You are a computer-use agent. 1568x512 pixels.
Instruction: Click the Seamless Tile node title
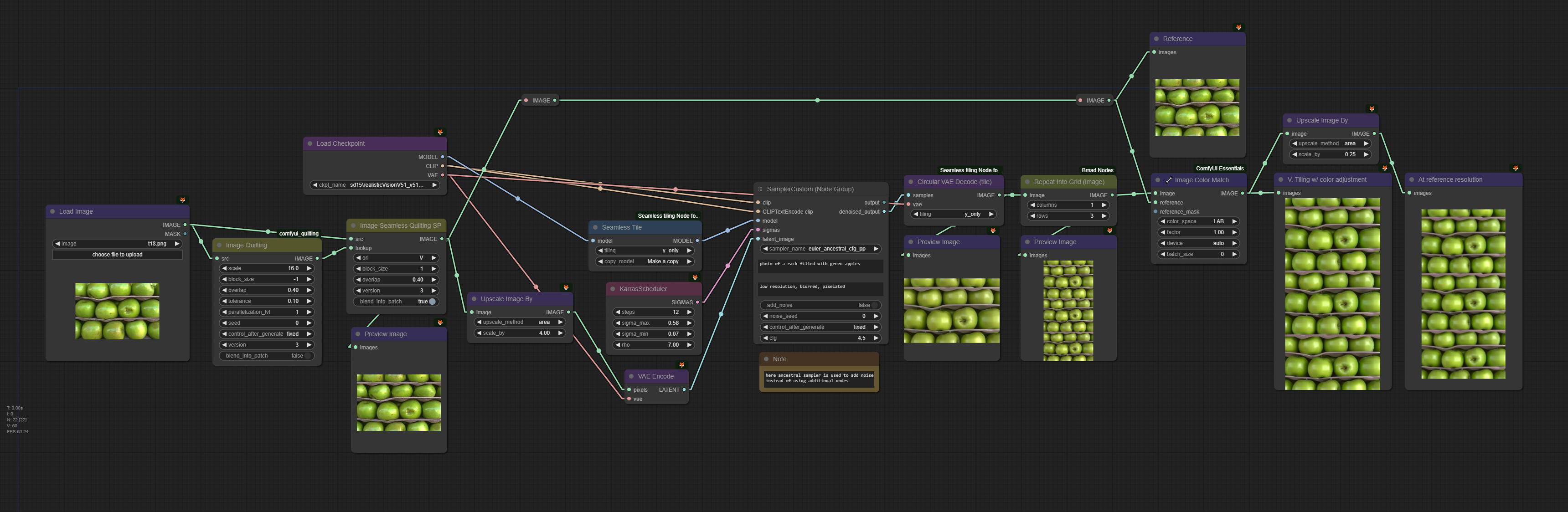coord(621,227)
